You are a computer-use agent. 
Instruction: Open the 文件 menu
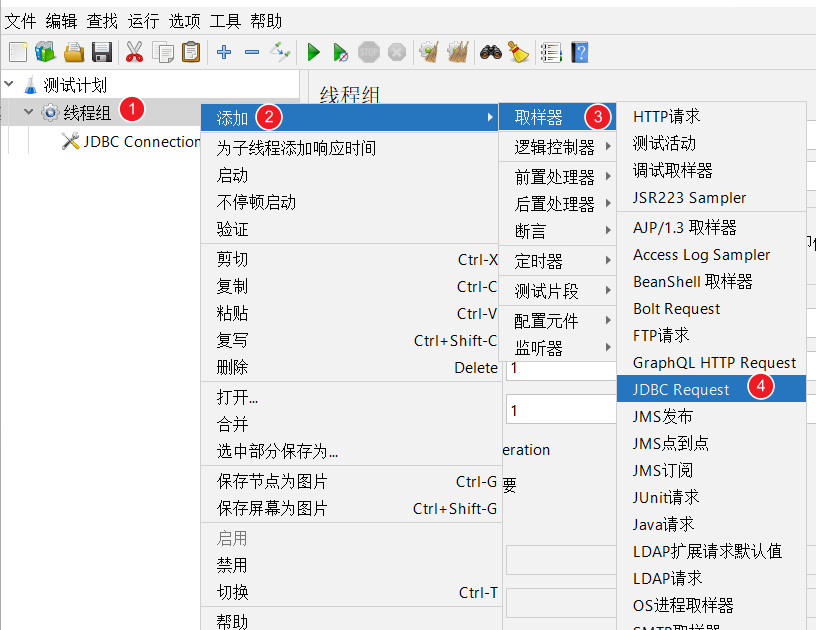[x=20, y=21]
